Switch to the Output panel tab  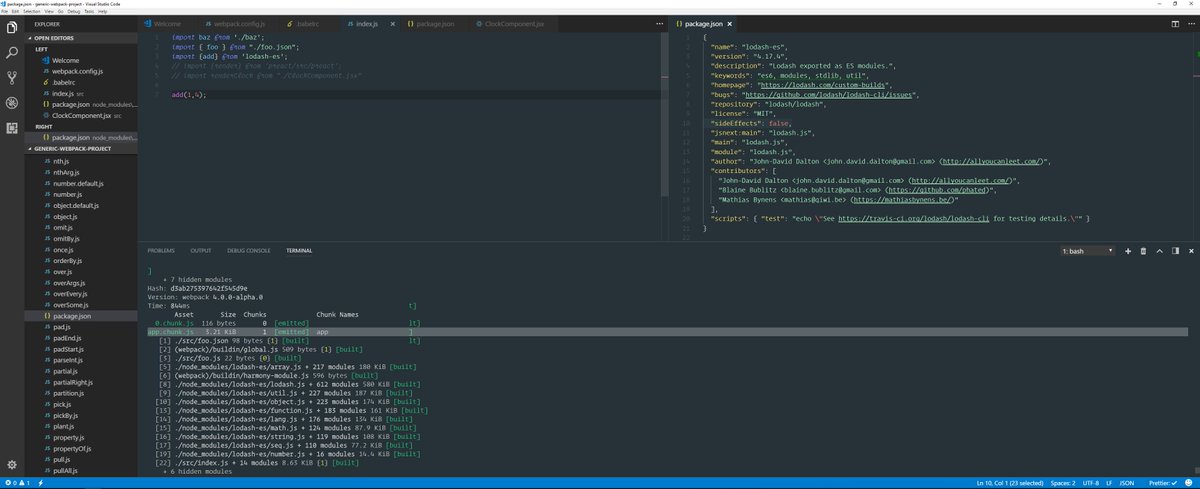[x=201, y=251]
